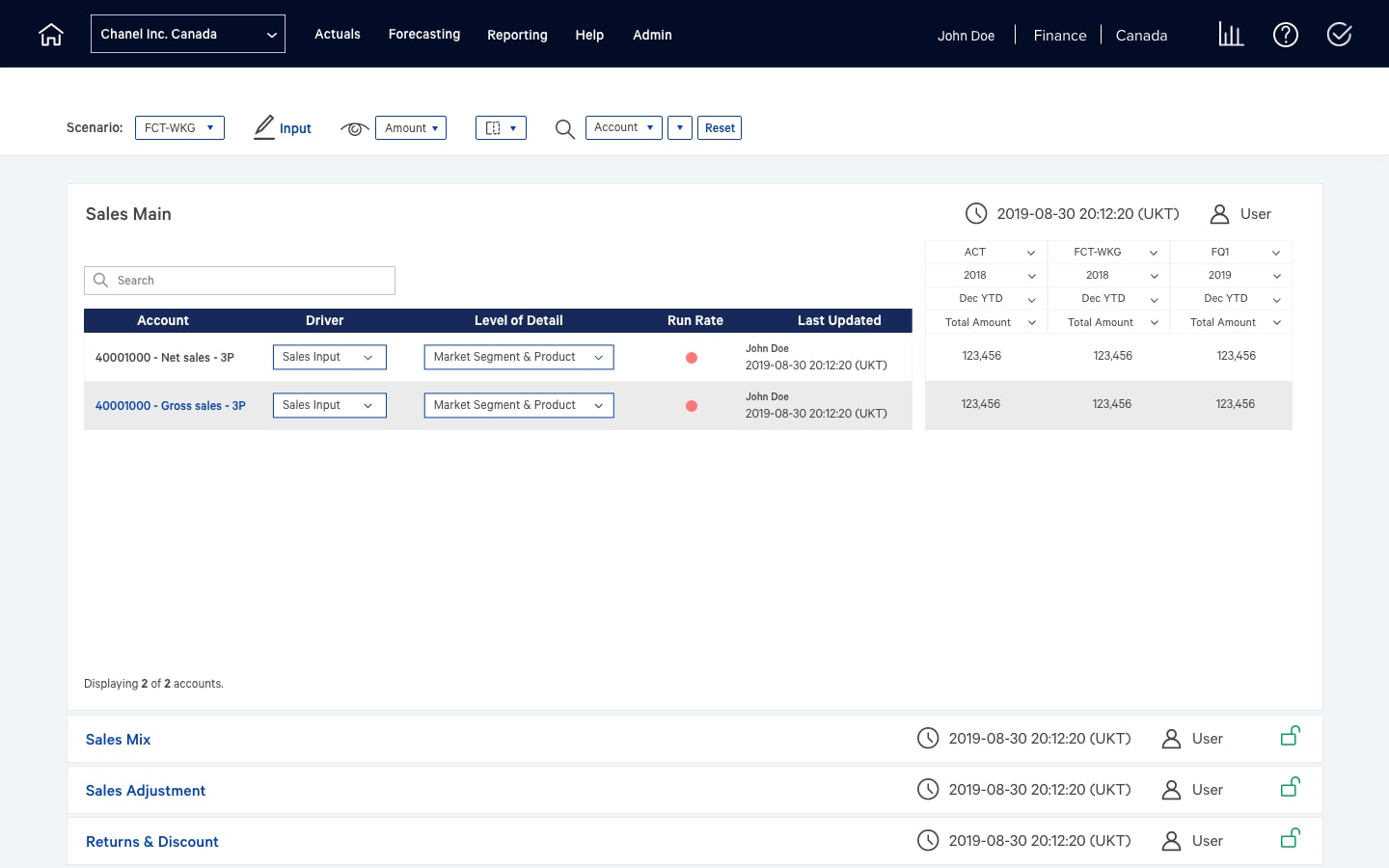Open Total Amount selector under ACT
This screenshot has height=868, width=1389.
986,322
